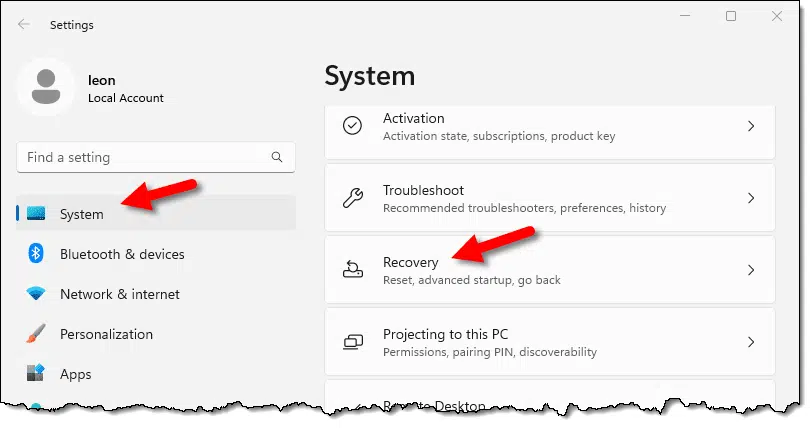Screen dimensions: 810x428
Task: Expand Activation via its chevron
Action: pos(751,126)
